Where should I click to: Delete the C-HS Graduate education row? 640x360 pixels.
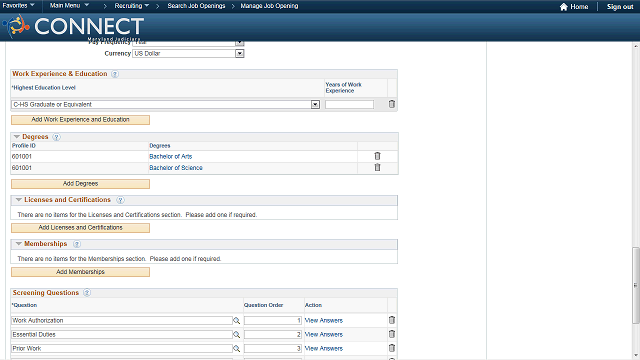(x=392, y=104)
